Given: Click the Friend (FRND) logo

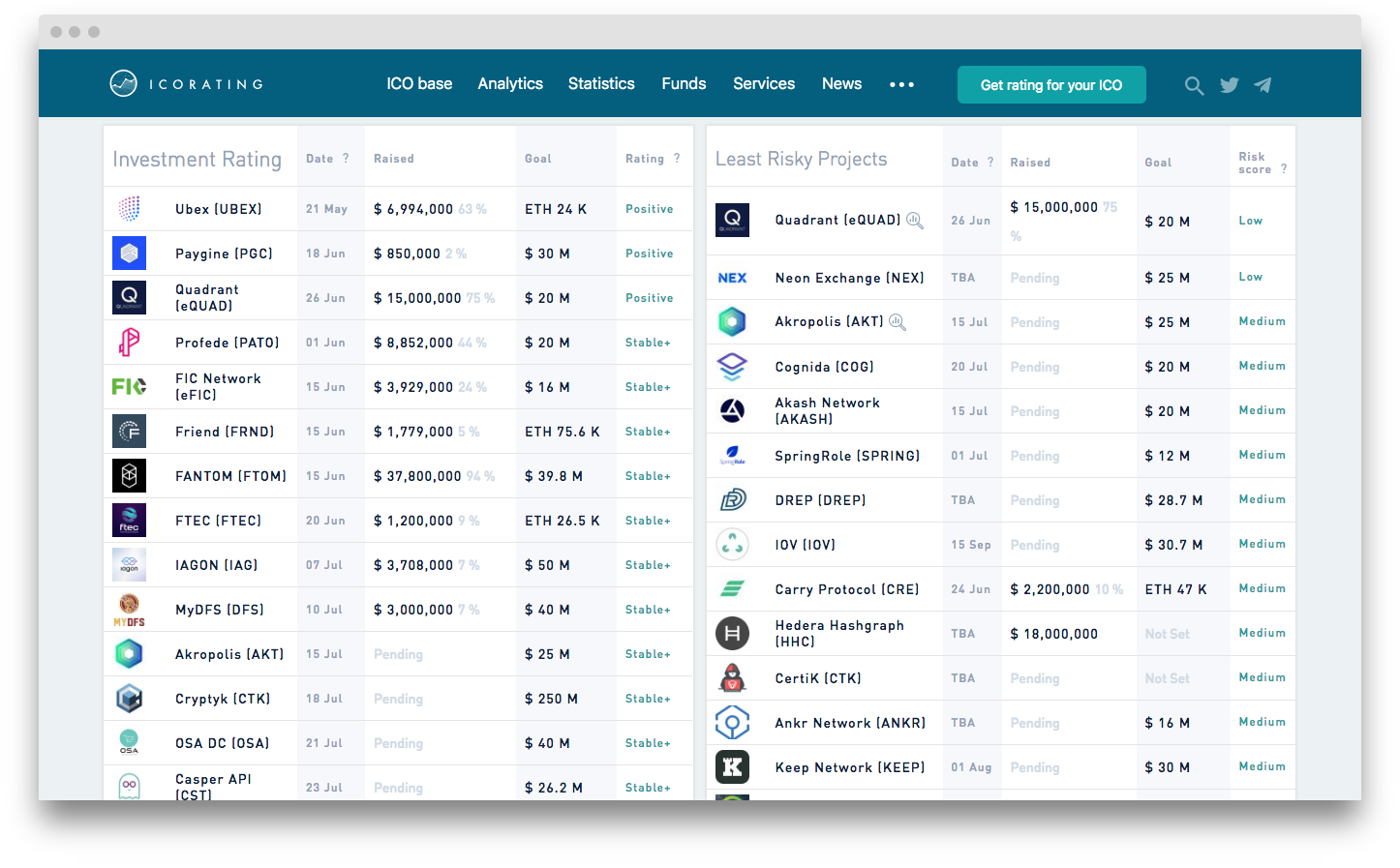Looking at the screenshot, I should tap(130, 432).
